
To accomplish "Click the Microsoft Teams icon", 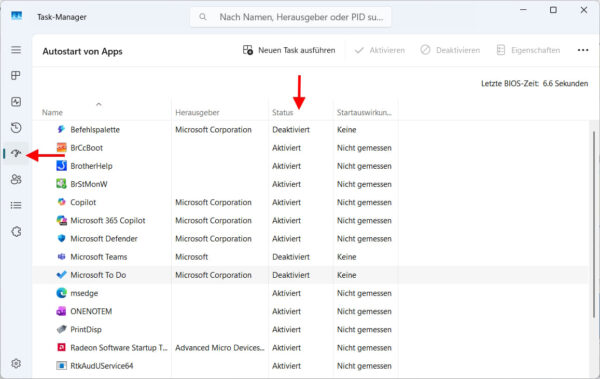I will click(61, 256).
